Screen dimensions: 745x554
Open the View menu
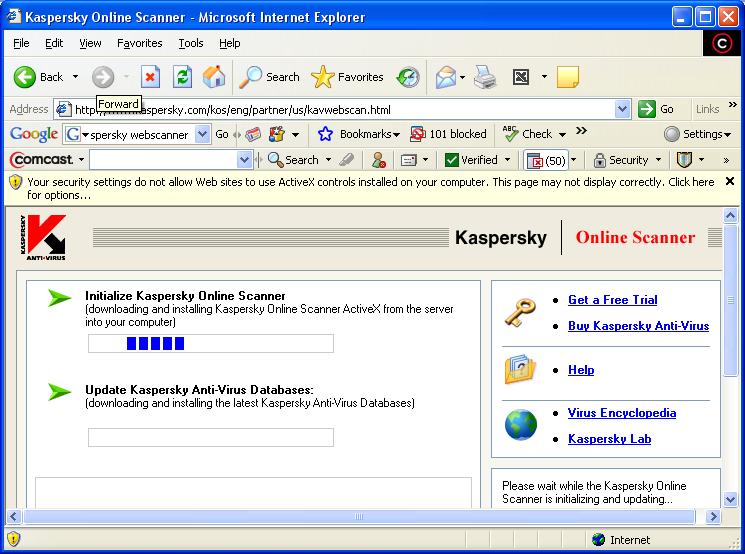(x=90, y=43)
